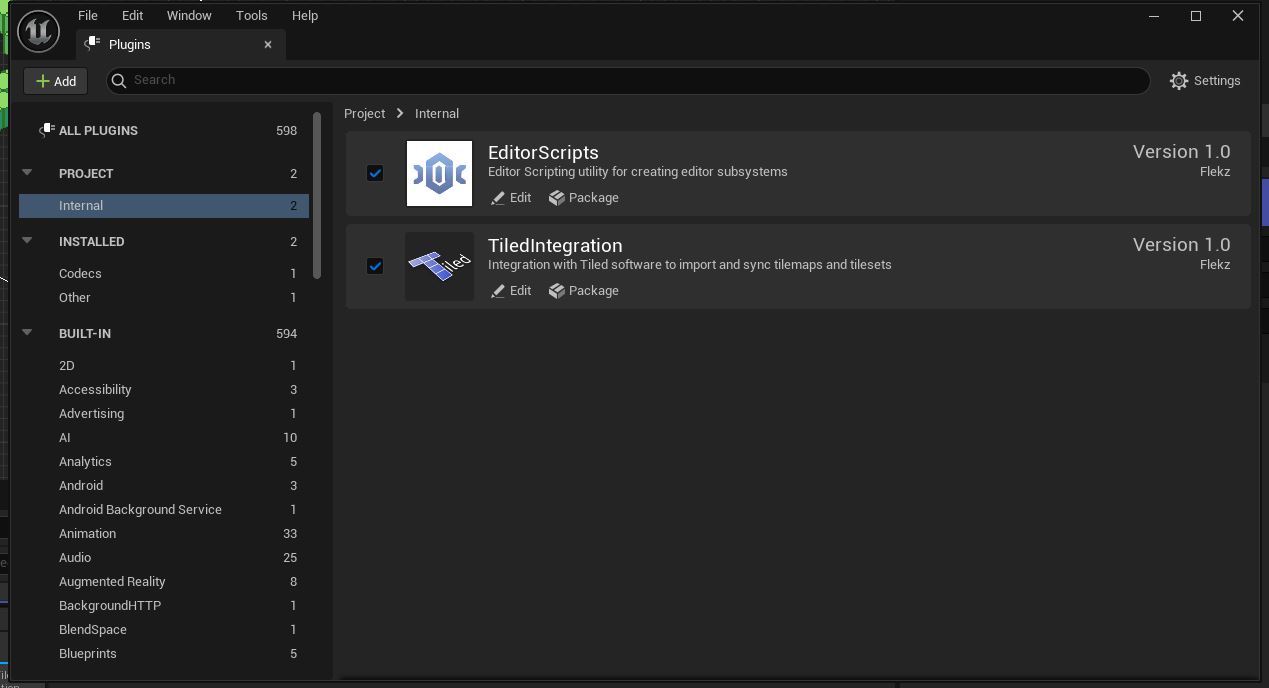Click Edit for TiledIntegration plugin
Screen dimensions: 1269x688
click(x=511, y=291)
